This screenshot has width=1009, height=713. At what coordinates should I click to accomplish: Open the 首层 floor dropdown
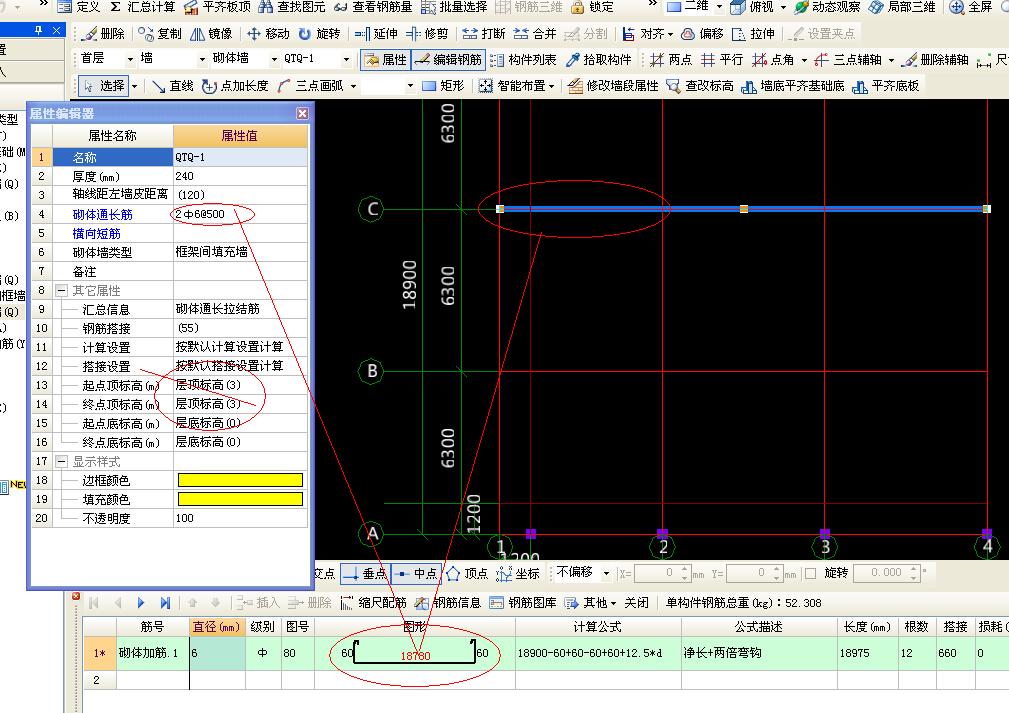pyautogui.click(x=130, y=59)
